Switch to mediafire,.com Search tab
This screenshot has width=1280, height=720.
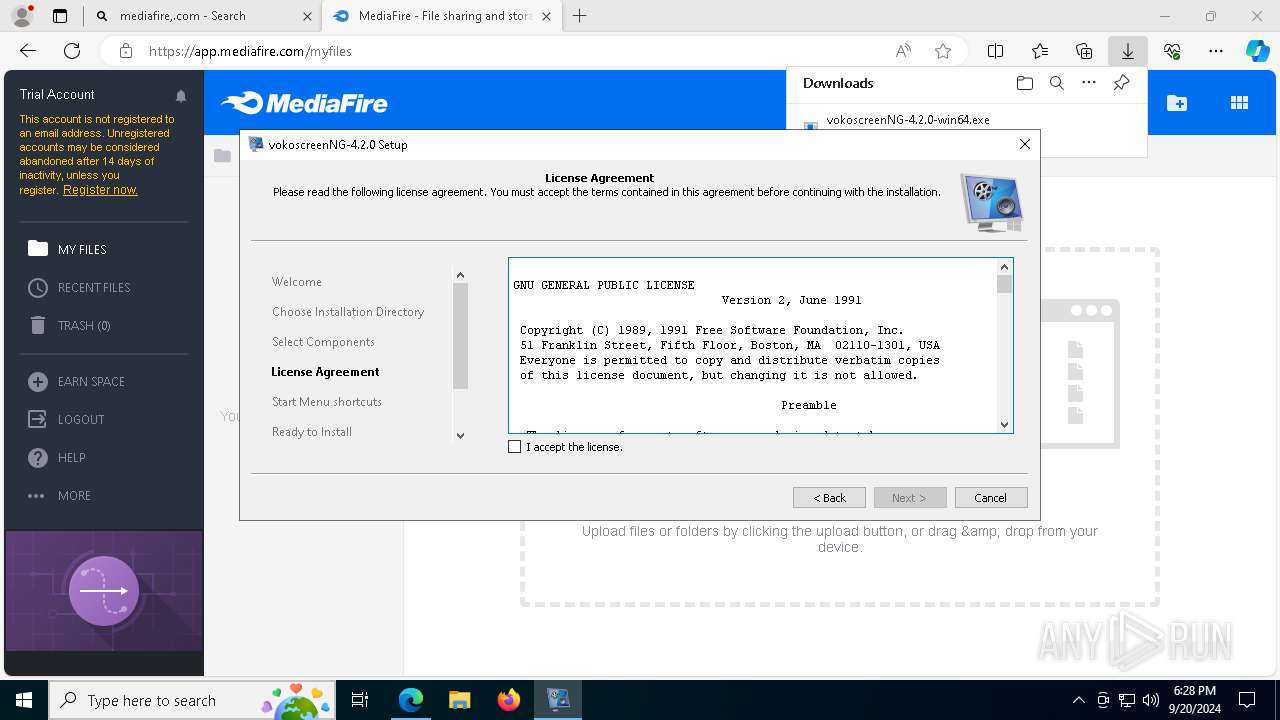[203, 16]
